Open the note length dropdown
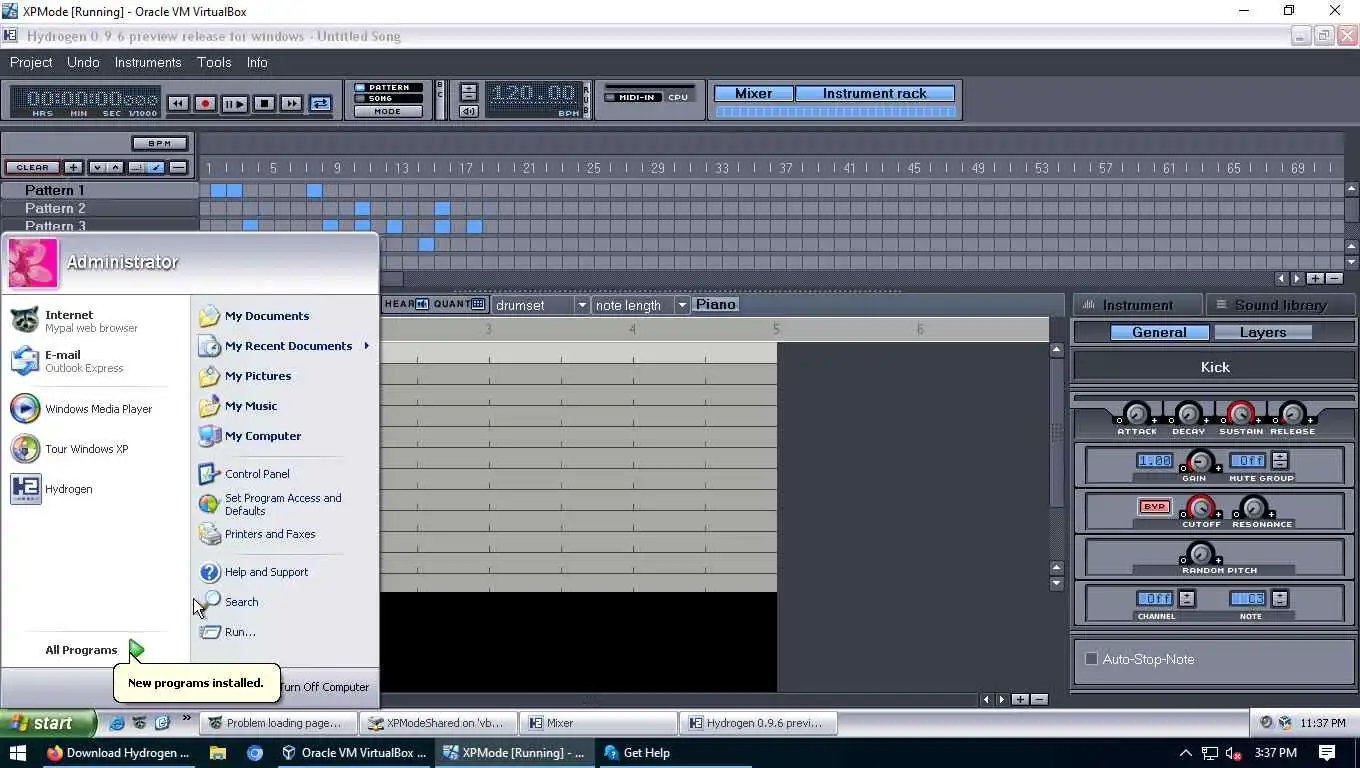This screenshot has height=768, width=1360. [640, 305]
